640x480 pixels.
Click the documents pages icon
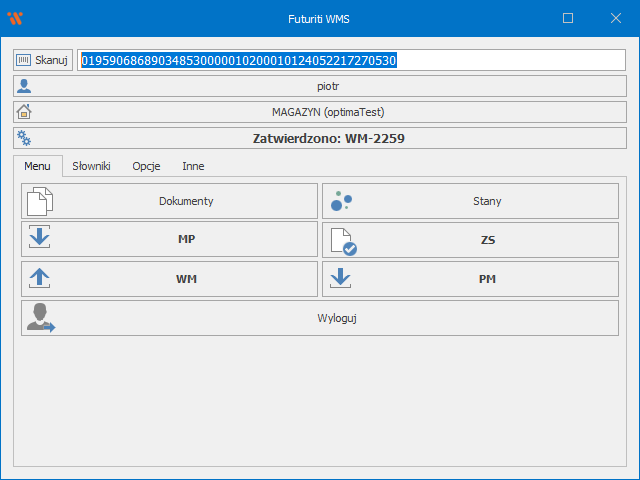39,201
